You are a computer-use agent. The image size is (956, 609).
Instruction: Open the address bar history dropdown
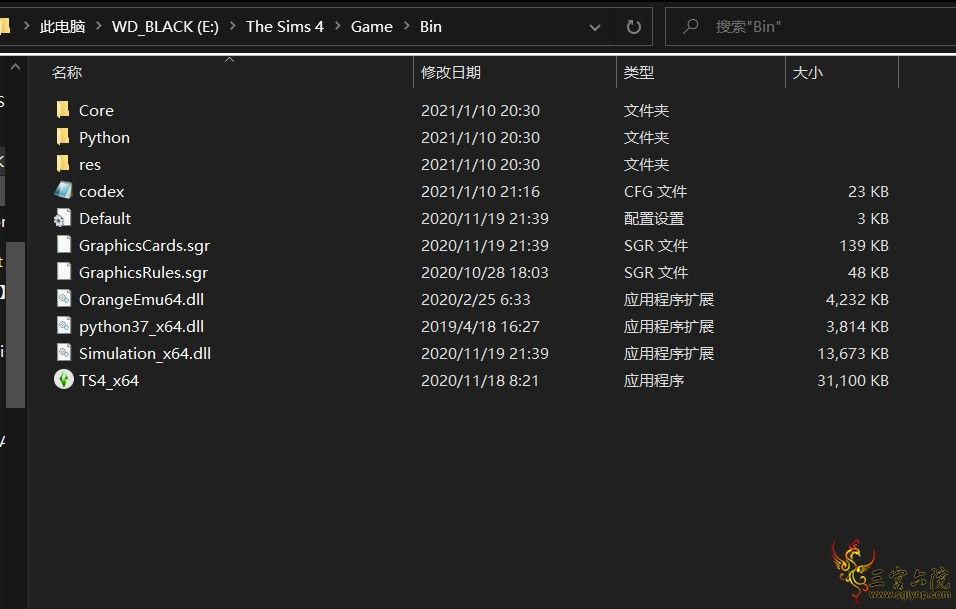[595, 27]
